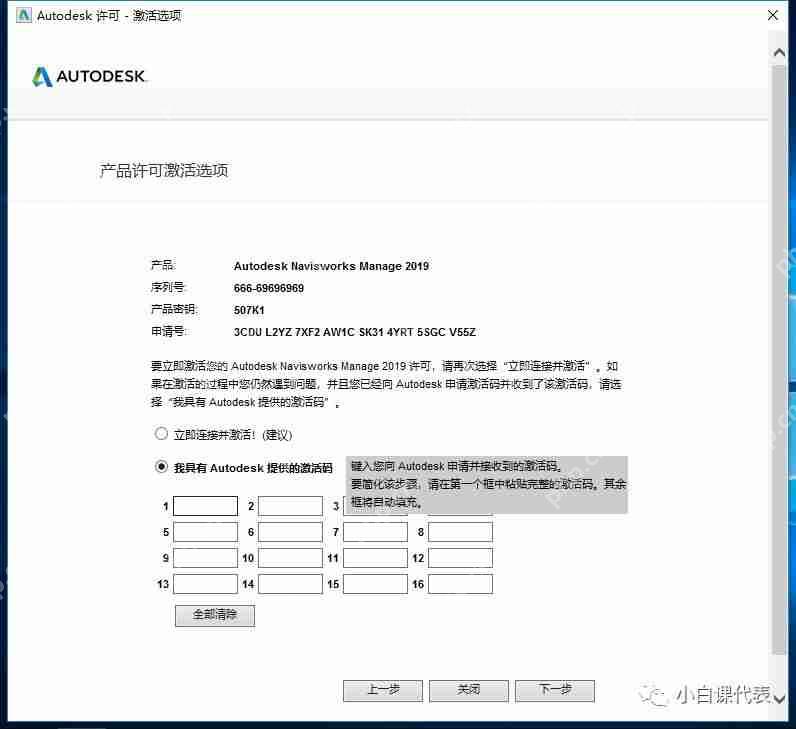Image resolution: width=796 pixels, height=729 pixels.
Task: Click activation code field 14
Action: [290, 584]
